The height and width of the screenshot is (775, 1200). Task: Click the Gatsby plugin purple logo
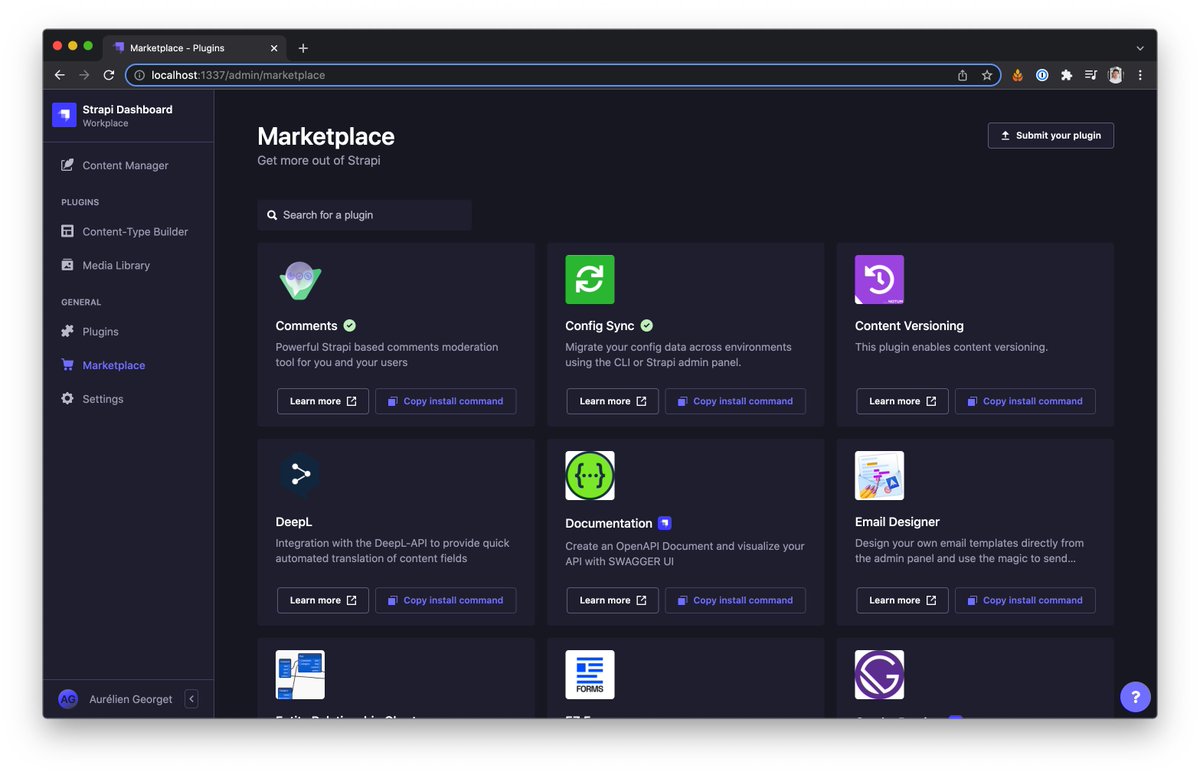point(879,675)
